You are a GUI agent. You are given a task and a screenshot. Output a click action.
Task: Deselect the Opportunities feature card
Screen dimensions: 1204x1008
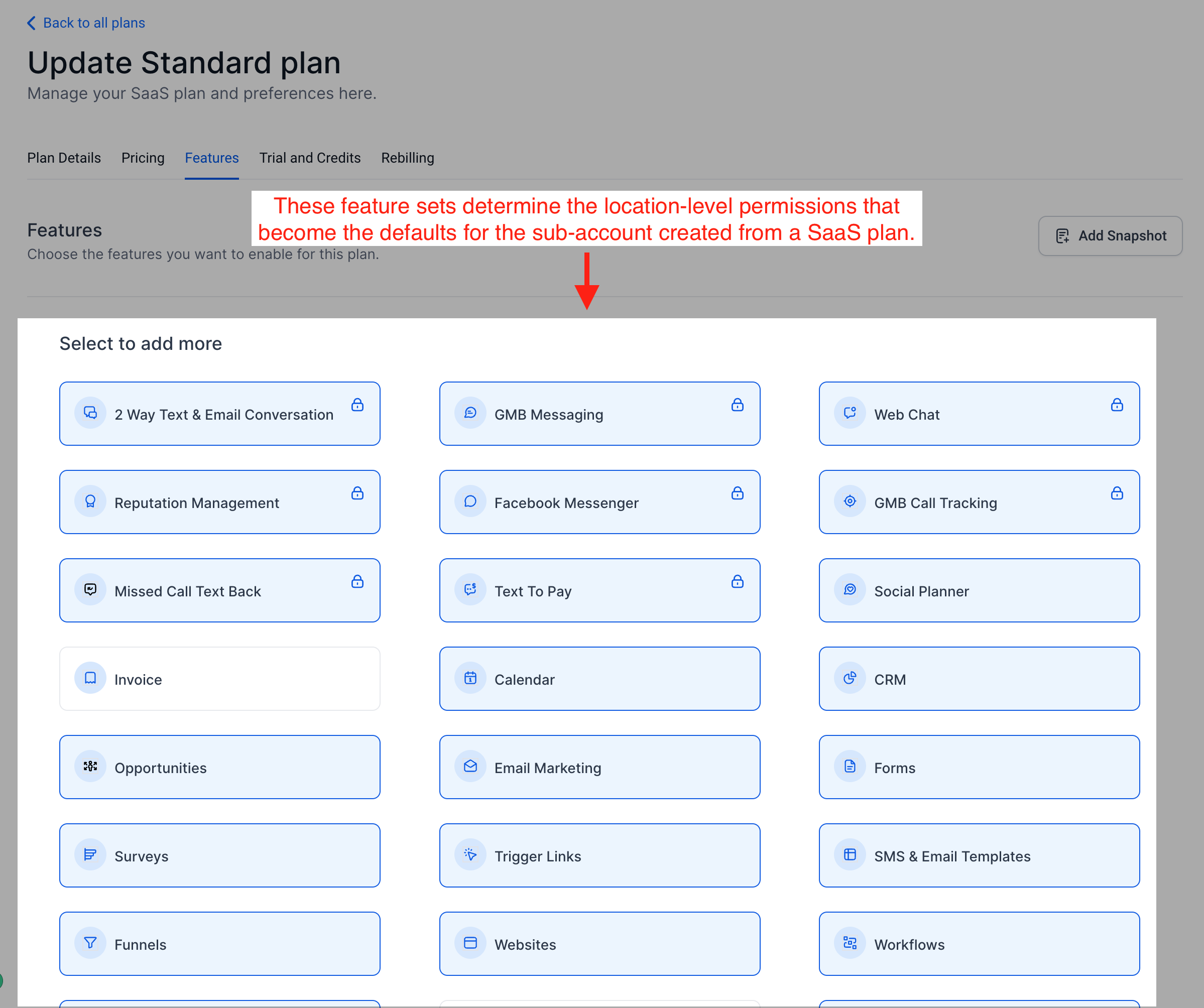(x=219, y=767)
